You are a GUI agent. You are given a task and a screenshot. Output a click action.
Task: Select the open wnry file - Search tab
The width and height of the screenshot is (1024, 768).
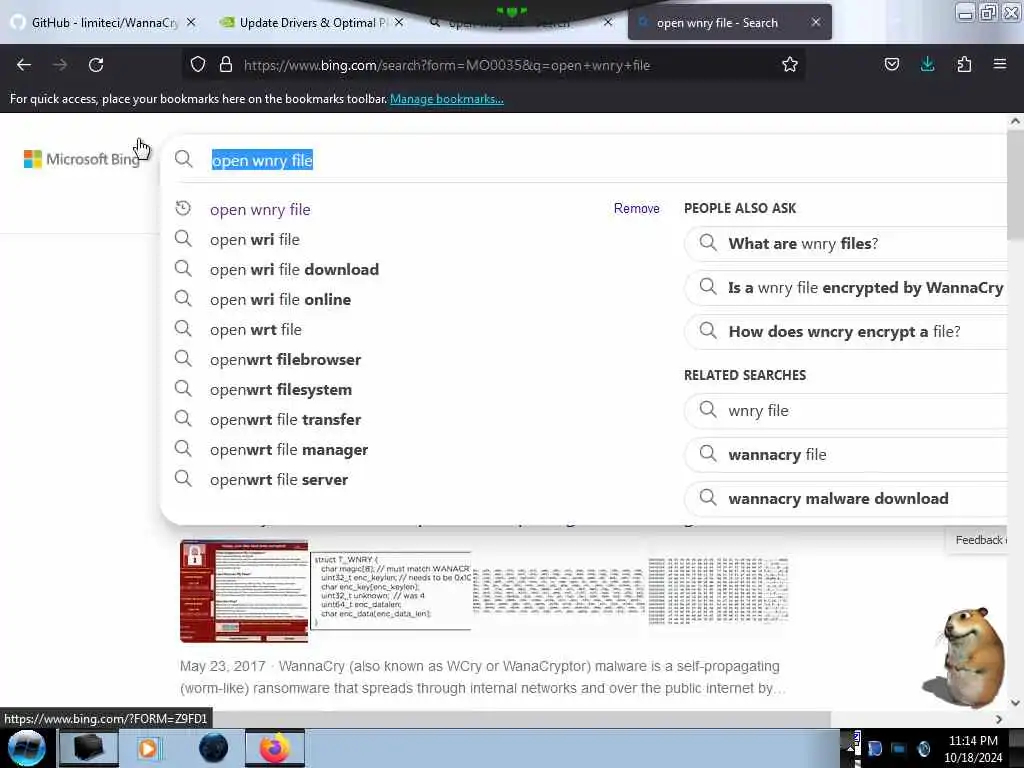[x=729, y=22]
